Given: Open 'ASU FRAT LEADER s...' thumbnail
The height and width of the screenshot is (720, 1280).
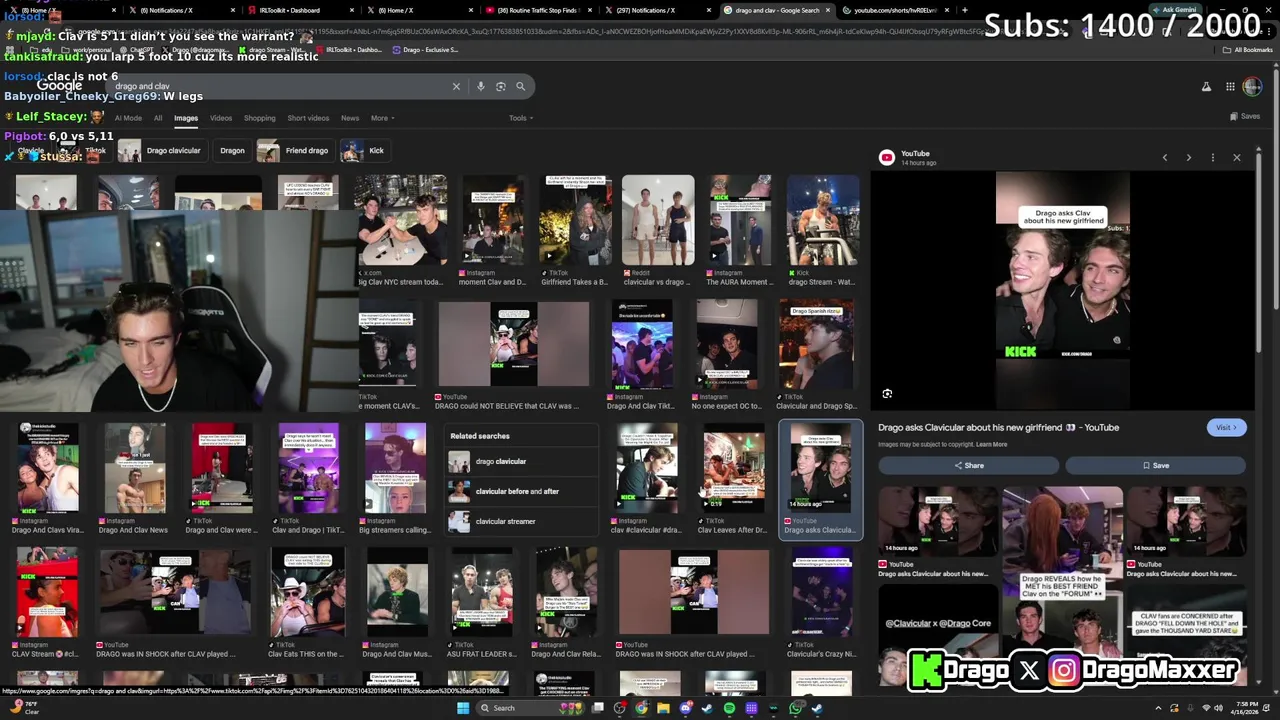Looking at the screenshot, I should [x=481, y=593].
